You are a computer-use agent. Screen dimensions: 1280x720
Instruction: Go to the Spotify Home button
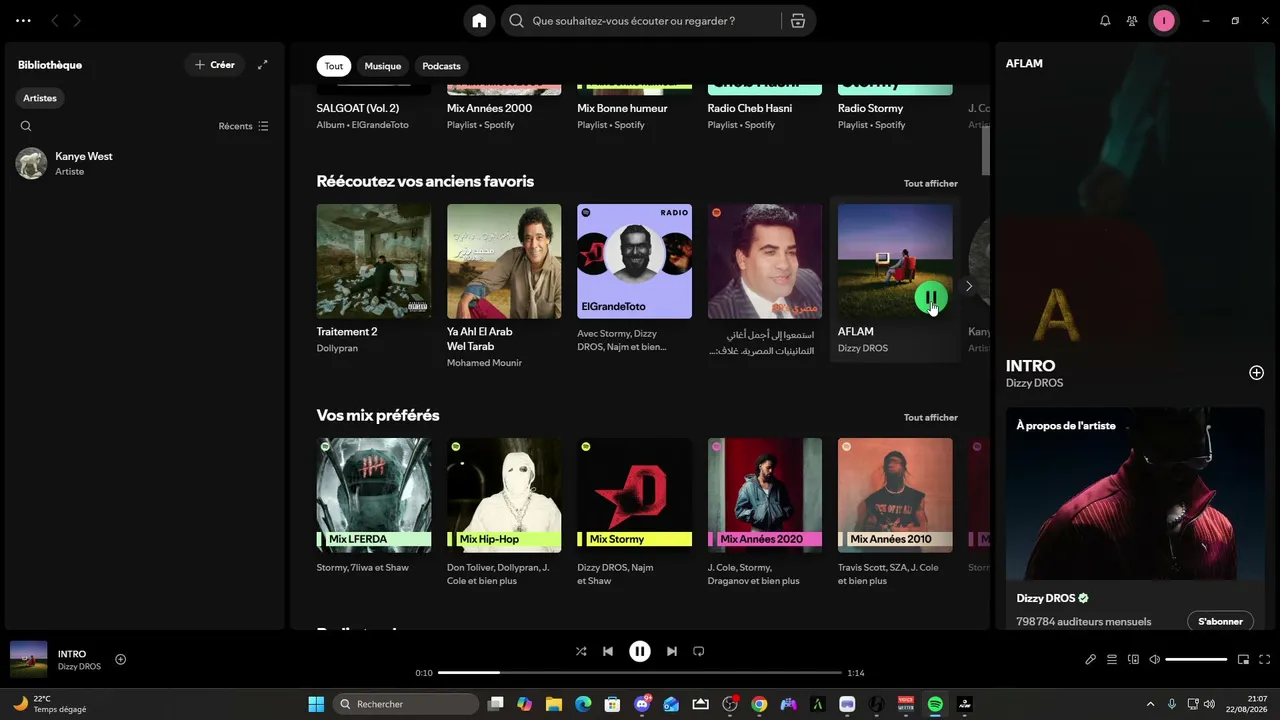tap(479, 21)
